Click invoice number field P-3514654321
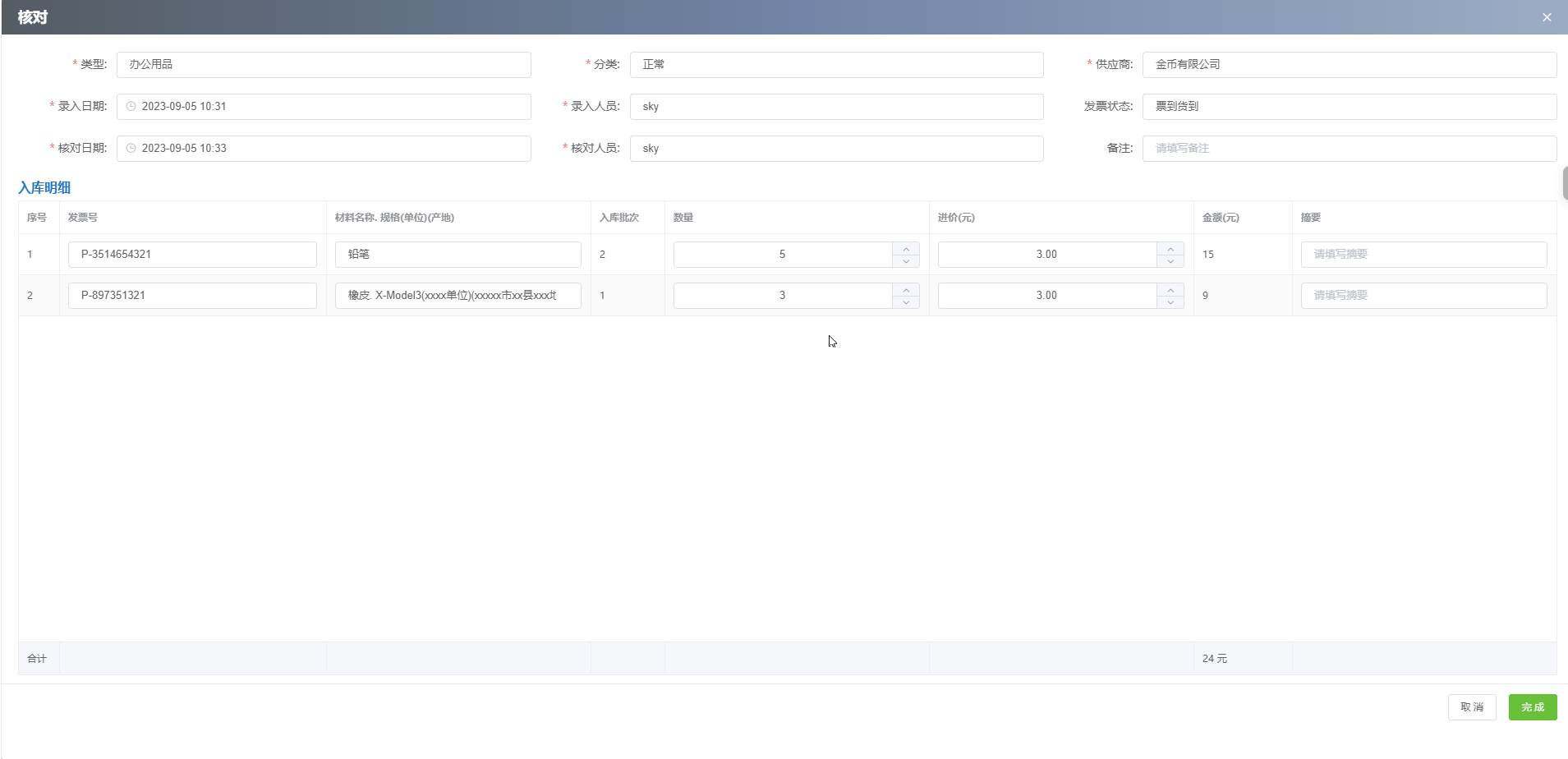The image size is (1568, 759). [x=192, y=255]
